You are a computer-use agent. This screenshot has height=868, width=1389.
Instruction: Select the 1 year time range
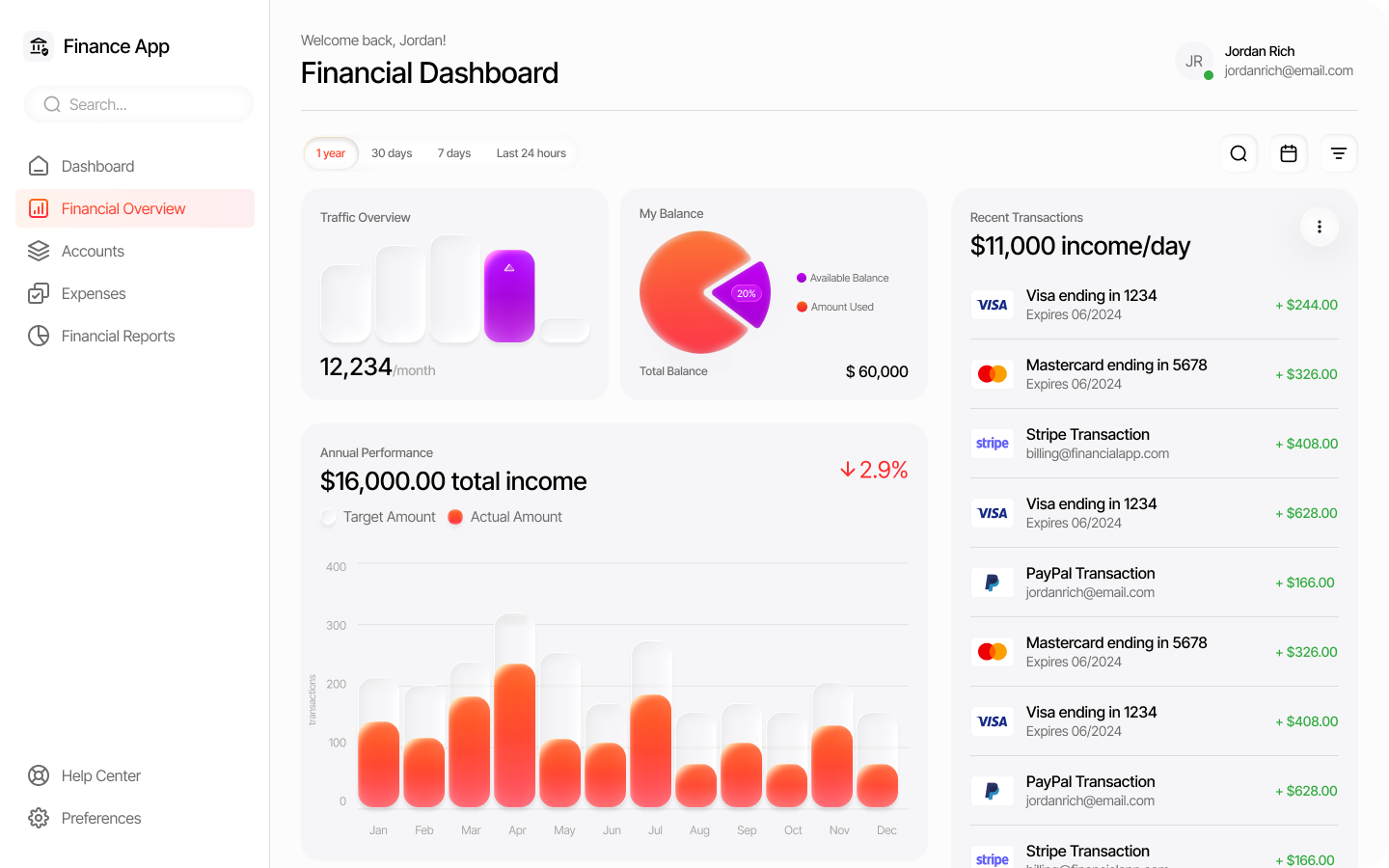331,153
